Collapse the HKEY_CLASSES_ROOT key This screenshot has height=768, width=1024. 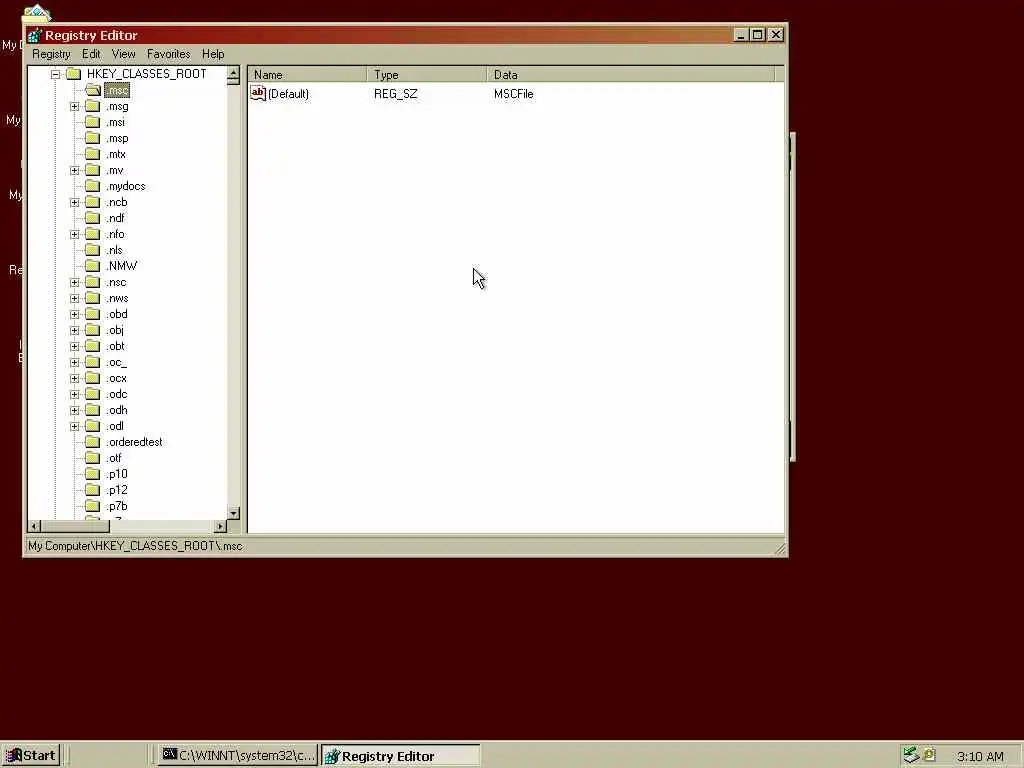56,74
